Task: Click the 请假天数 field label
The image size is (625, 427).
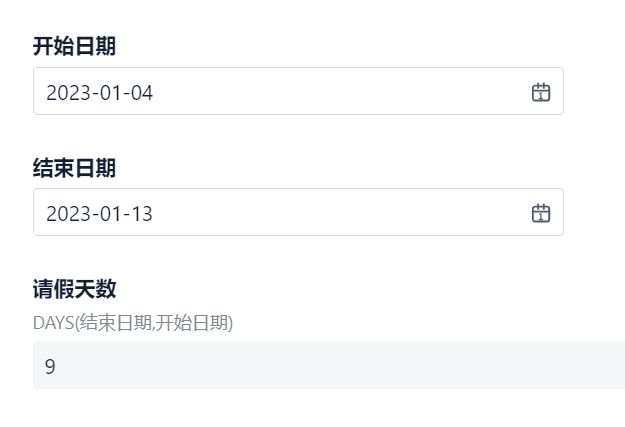Action: pos(75,289)
